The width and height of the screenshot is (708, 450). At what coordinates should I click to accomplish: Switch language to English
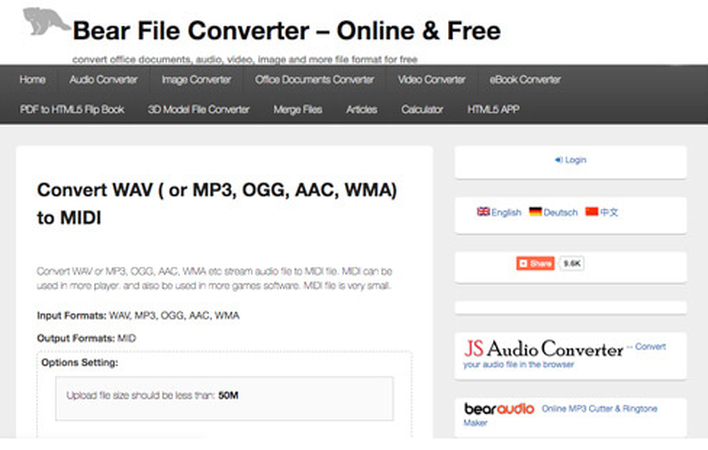(506, 212)
